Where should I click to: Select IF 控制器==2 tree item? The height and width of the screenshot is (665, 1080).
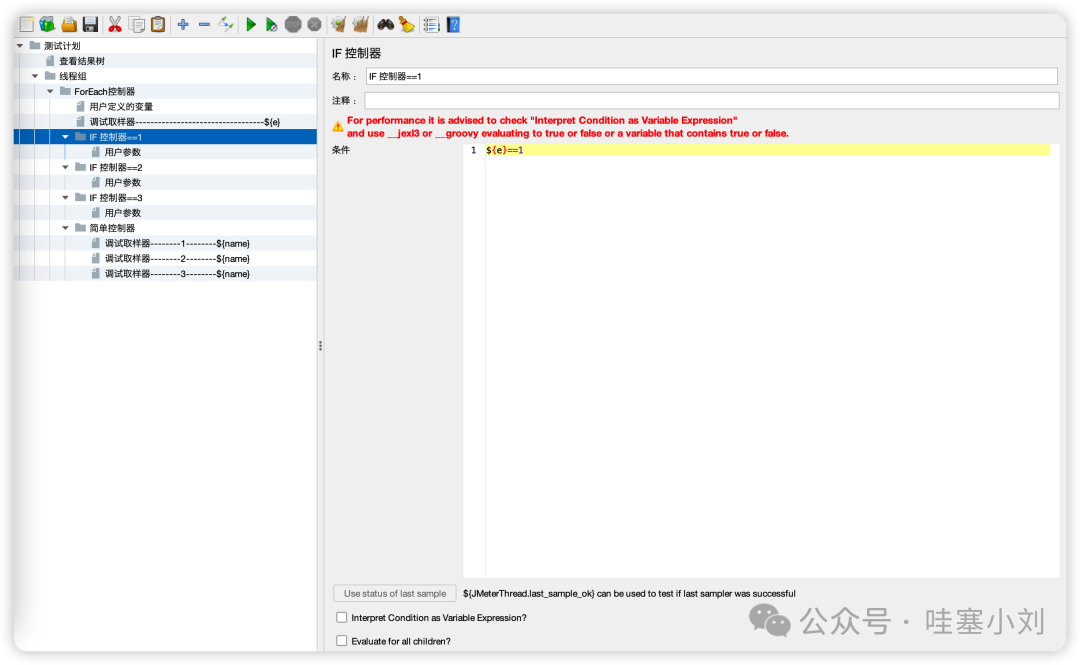(116, 167)
